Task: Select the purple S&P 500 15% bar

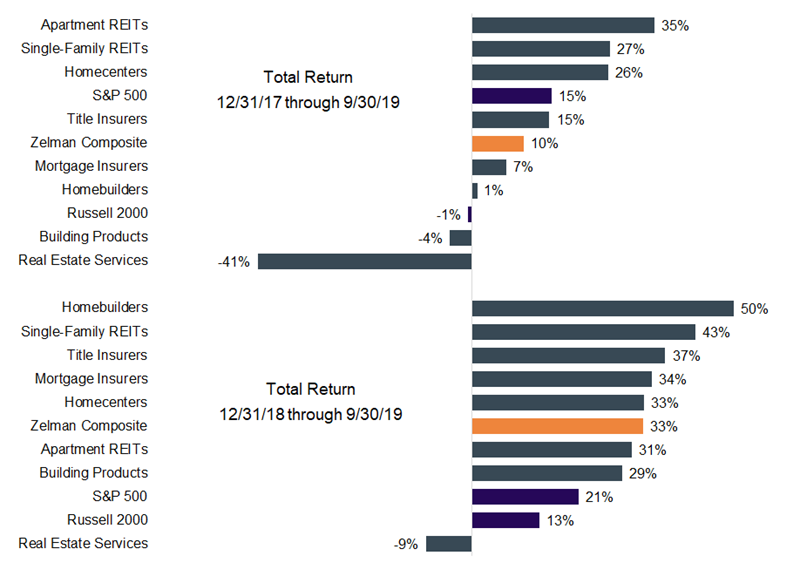Action: [x=512, y=96]
